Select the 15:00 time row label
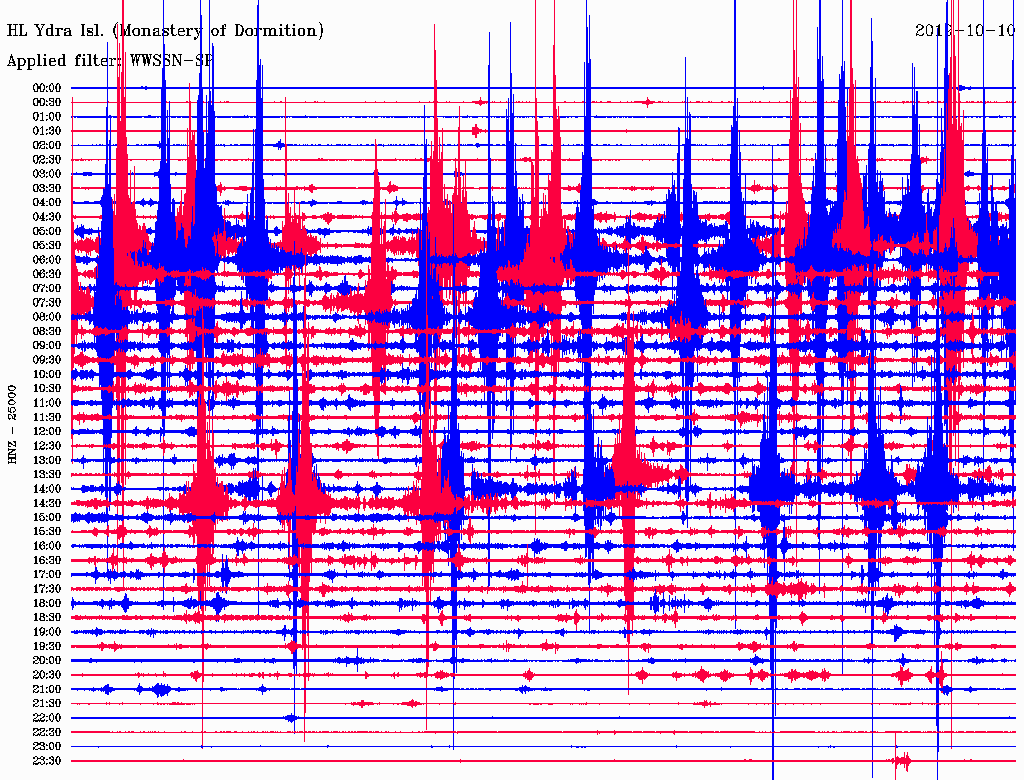The height and width of the screenshot is (780, 1024). click(47, 517)
